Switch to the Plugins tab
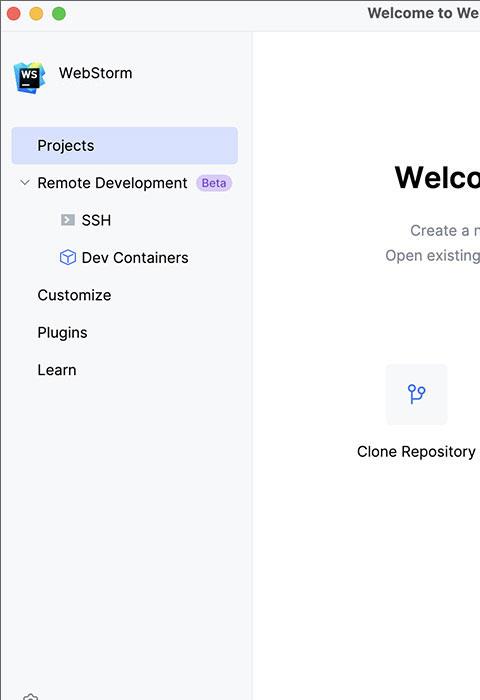The image size is (480, 700). point(62,333)
